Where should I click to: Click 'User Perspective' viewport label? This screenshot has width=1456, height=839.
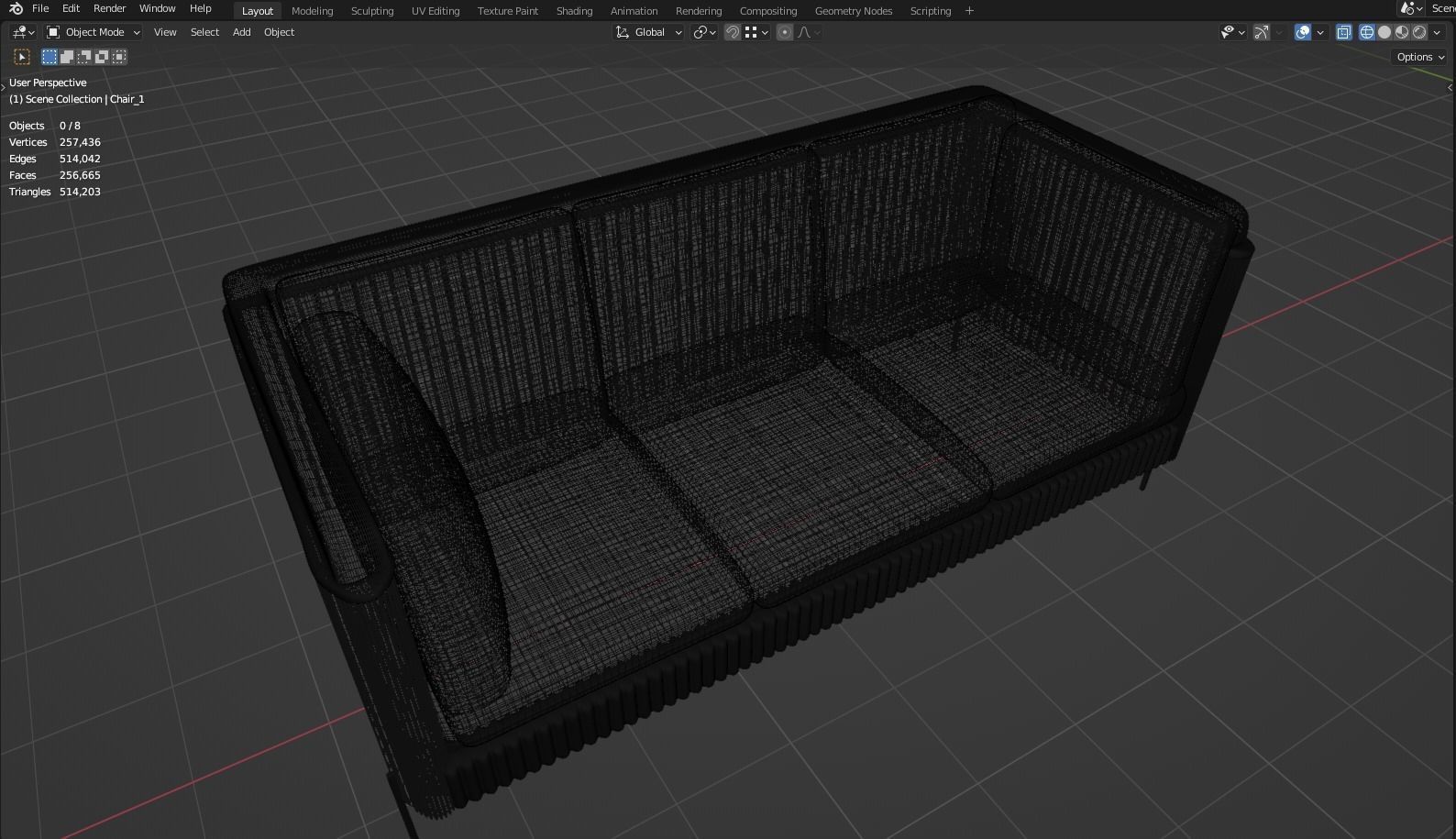click(48, 83)
